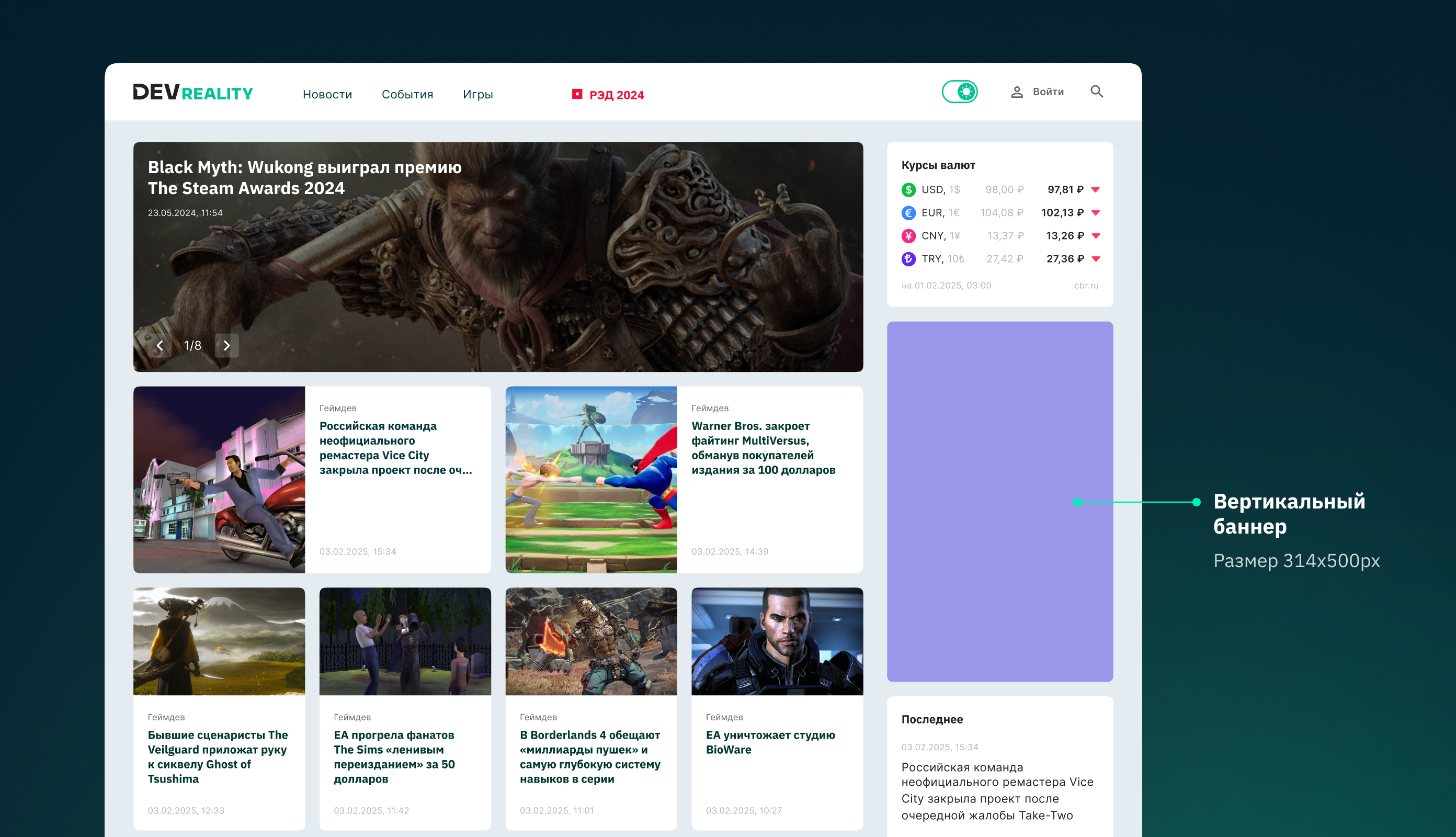Click the Геймдев tag on Borderlands 4 card
The width and height of the screenshot is (1456, 837).
pos(538,717)
